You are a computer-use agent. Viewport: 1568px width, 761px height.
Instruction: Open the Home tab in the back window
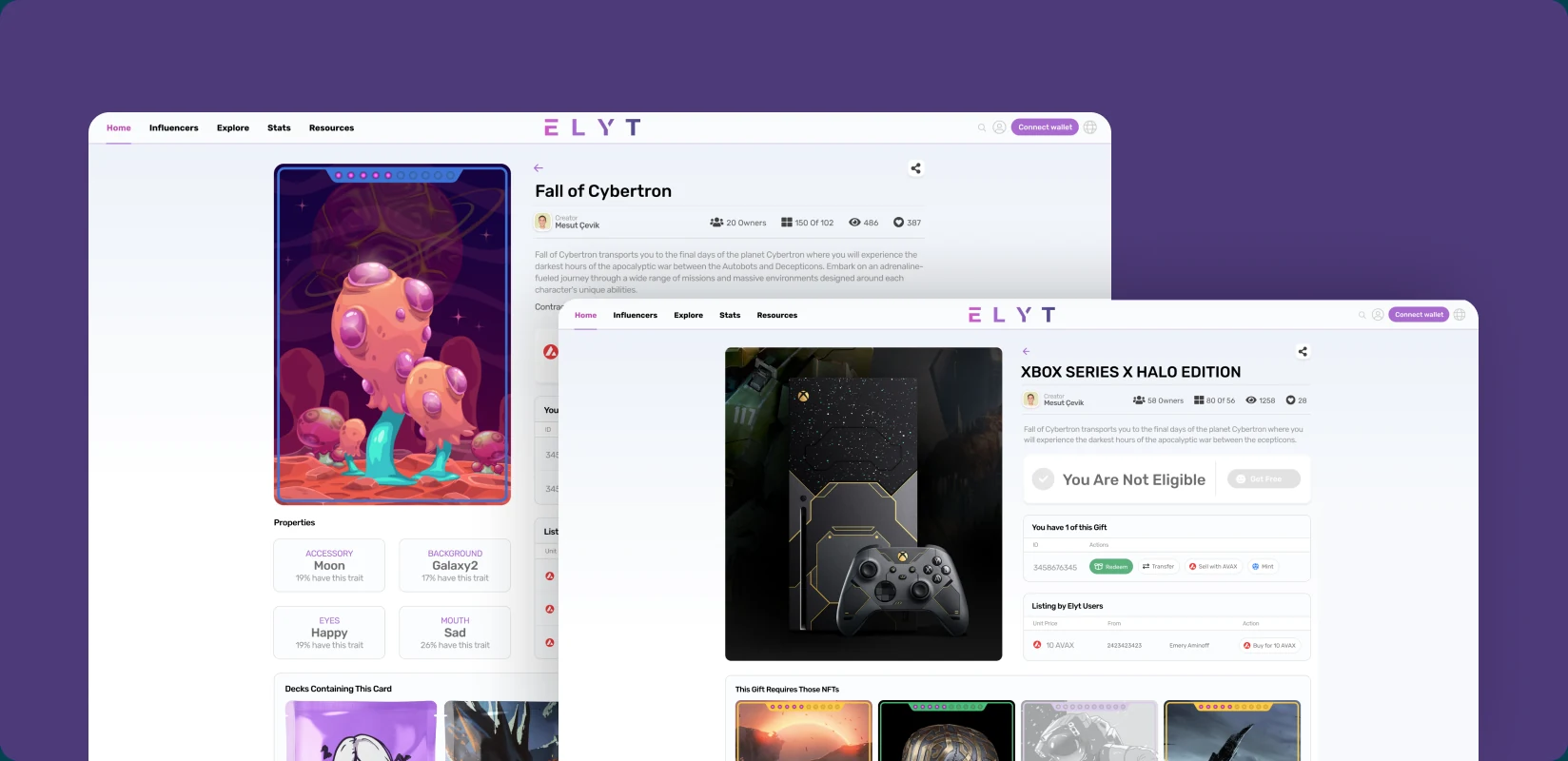119,127
